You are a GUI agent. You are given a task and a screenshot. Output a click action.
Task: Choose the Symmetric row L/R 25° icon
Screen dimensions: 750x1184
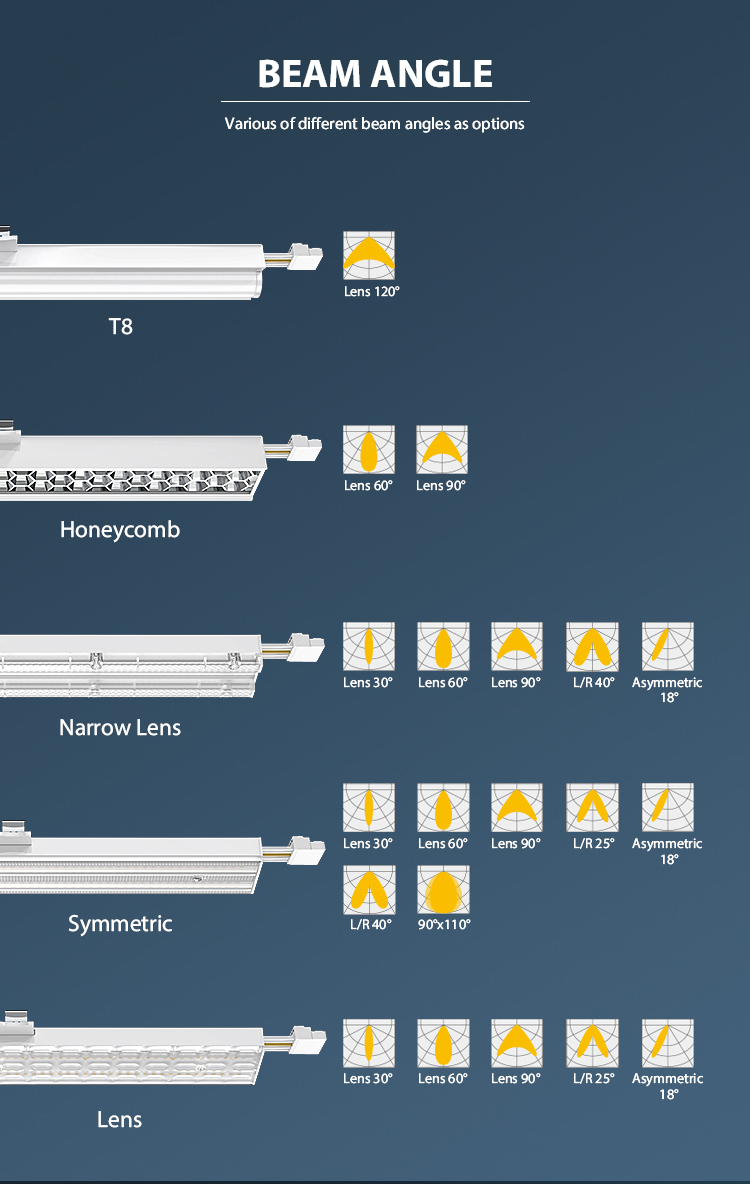point(592,808)
